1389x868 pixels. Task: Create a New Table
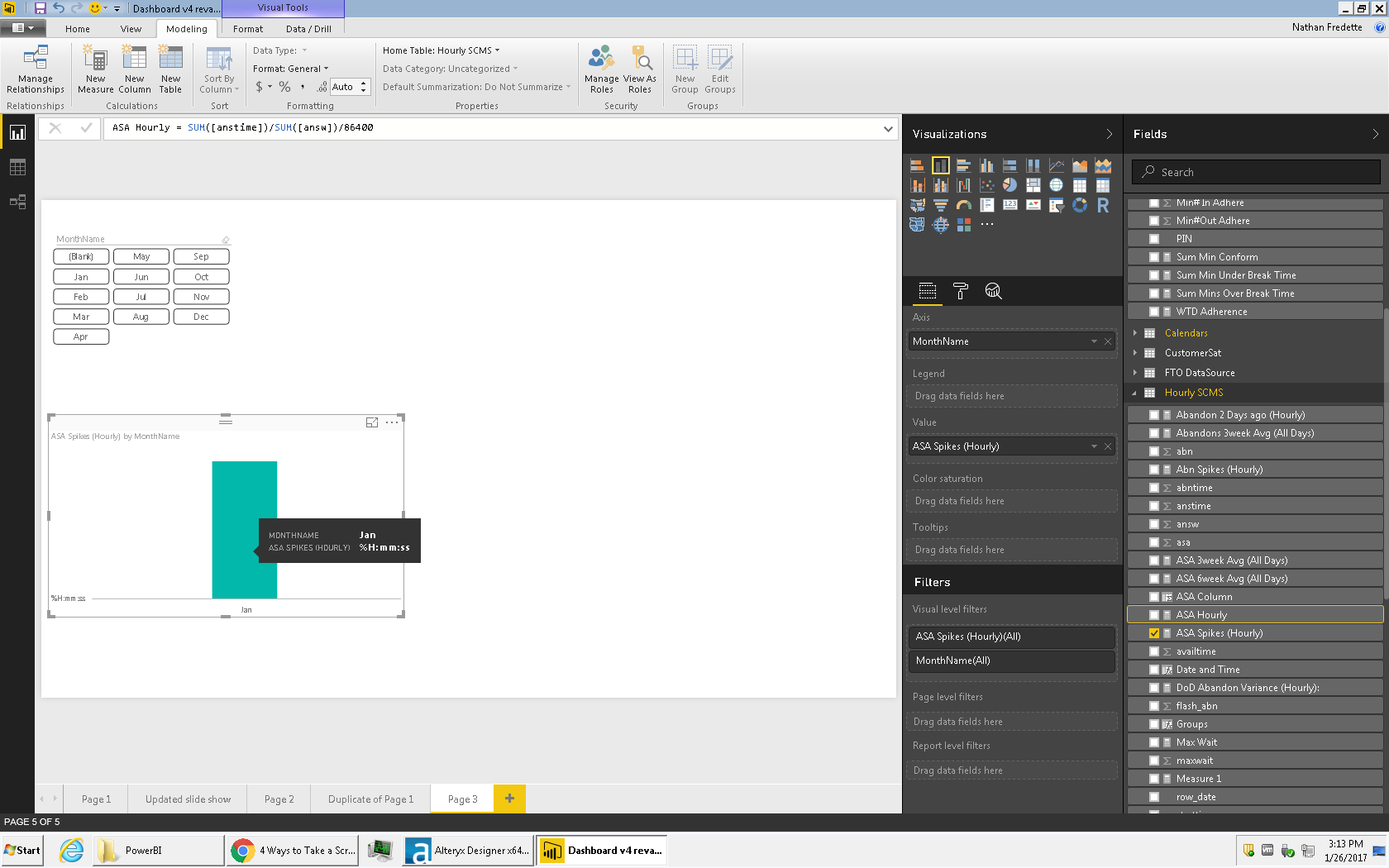(x=170, y=70)
